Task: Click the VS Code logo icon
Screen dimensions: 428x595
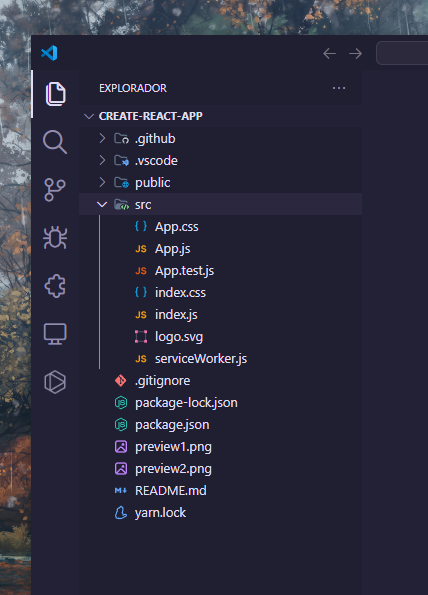Action: pyautogui.click(x=49, y=53)
